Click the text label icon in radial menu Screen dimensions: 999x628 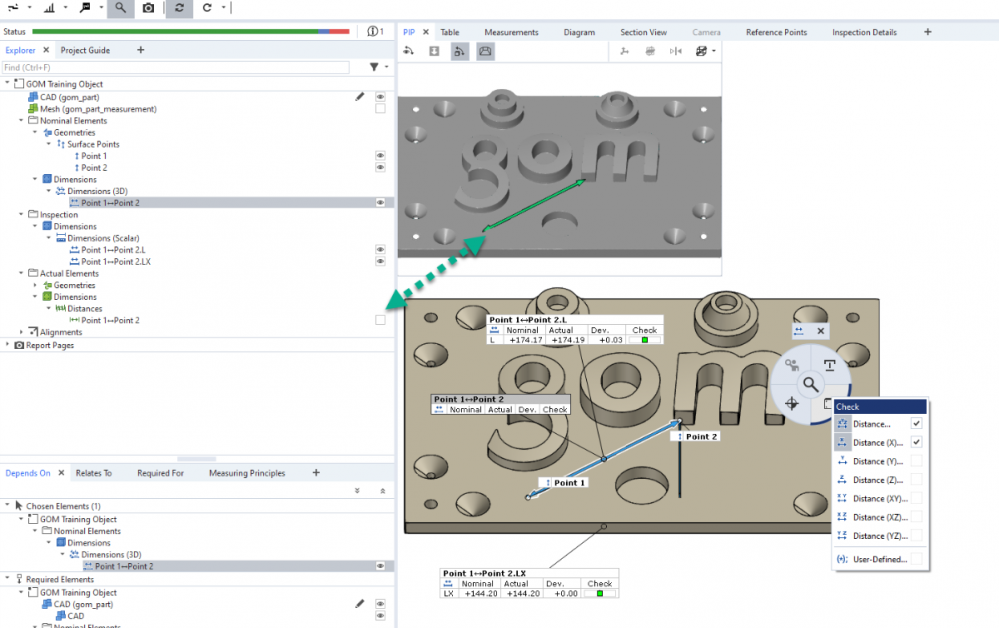829,365
